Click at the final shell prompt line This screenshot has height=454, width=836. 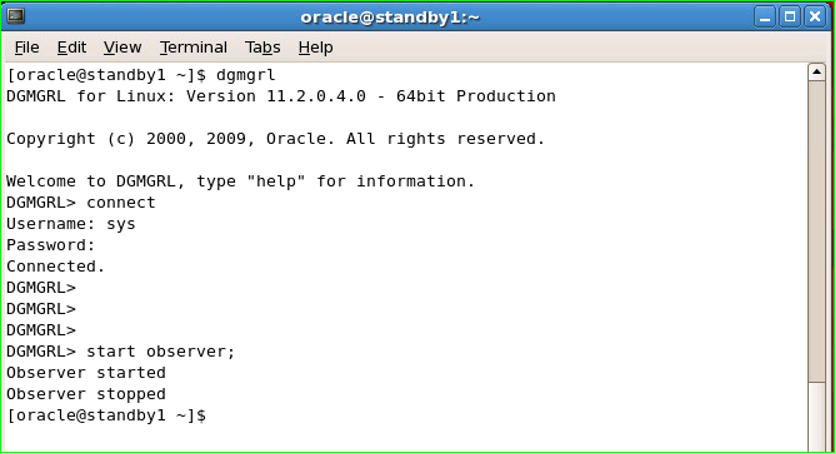pyautogui.click(x=106, y=416)
